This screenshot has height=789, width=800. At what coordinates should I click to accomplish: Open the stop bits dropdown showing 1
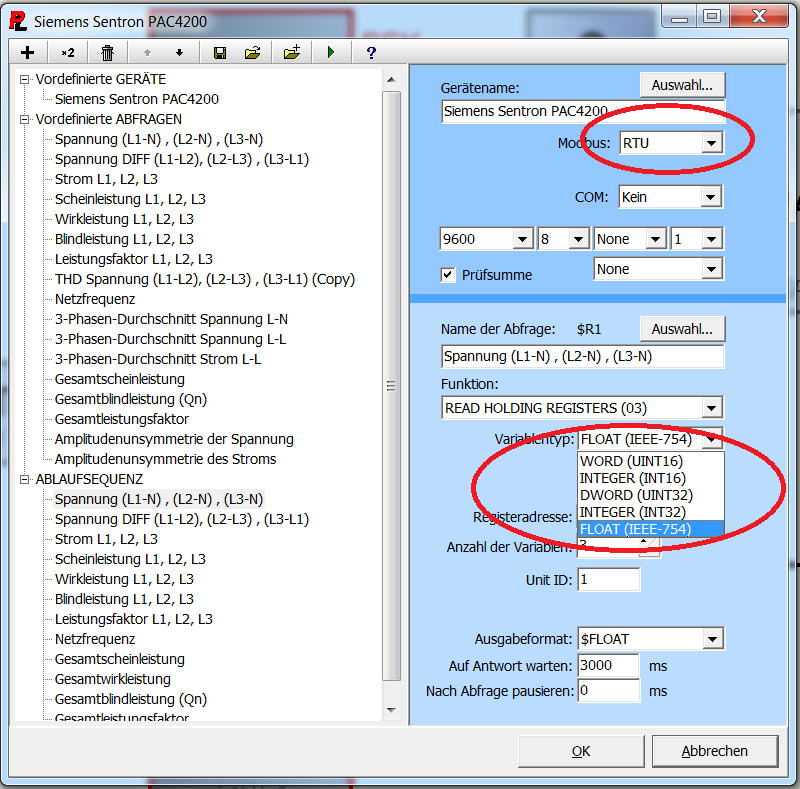point(711,239)
